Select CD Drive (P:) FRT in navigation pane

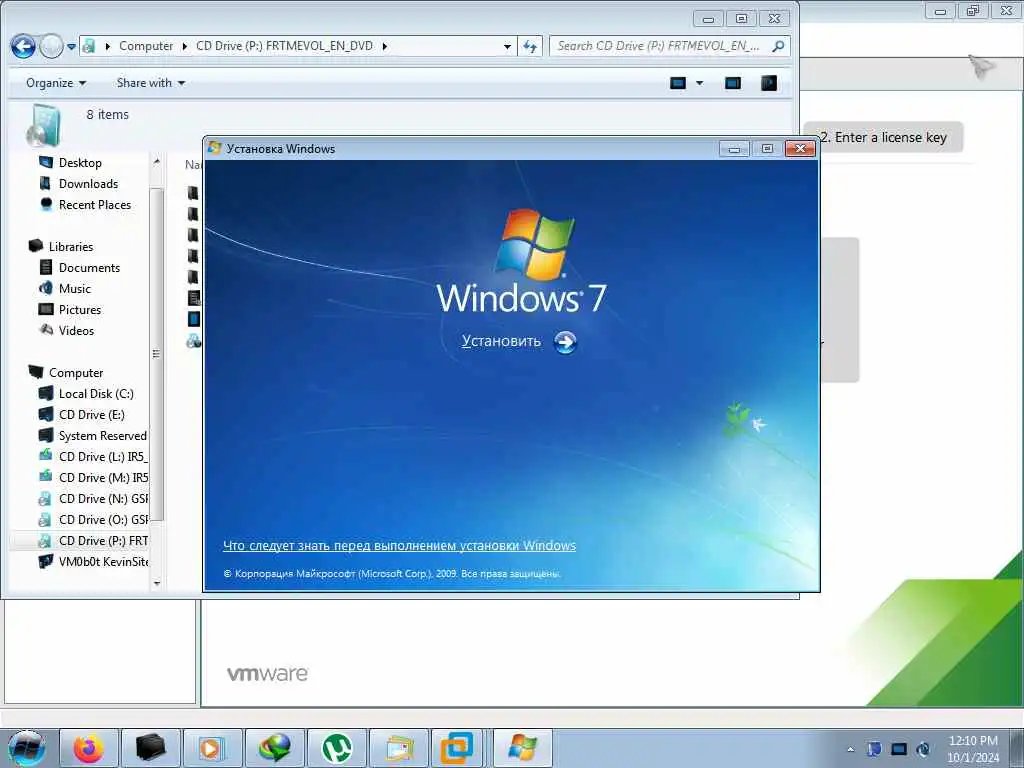pos(103,541)
